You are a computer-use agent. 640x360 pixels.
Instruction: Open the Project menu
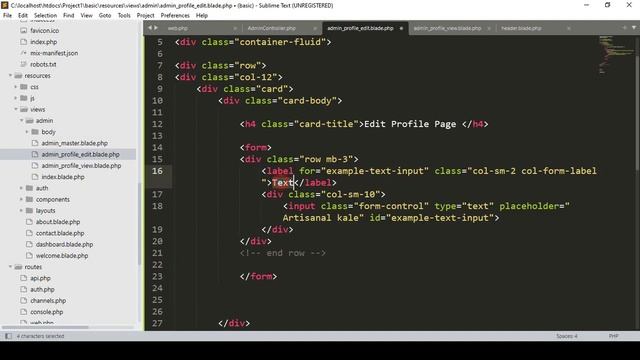click(145, 16)
